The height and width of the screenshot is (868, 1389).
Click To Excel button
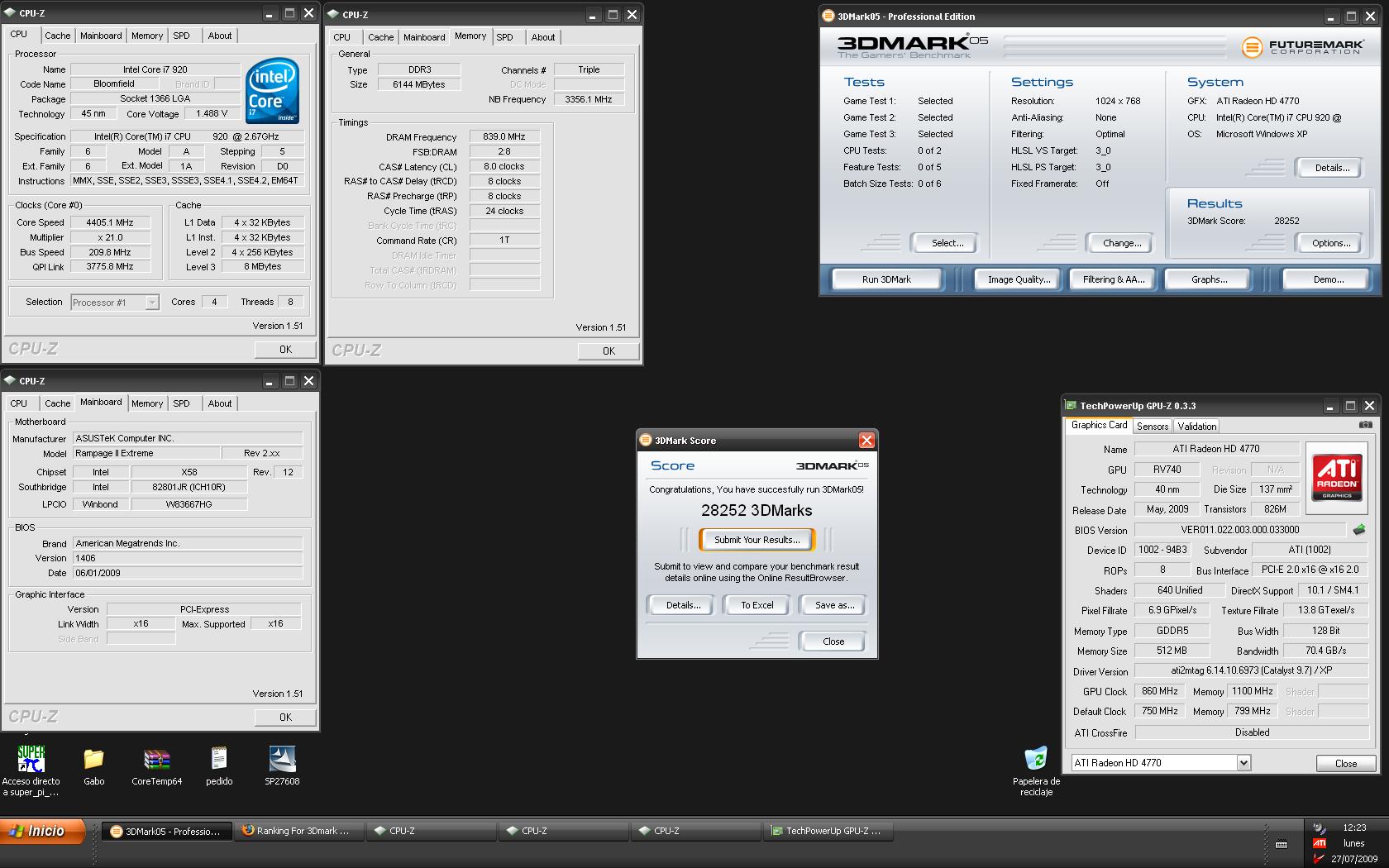point(757,605)
